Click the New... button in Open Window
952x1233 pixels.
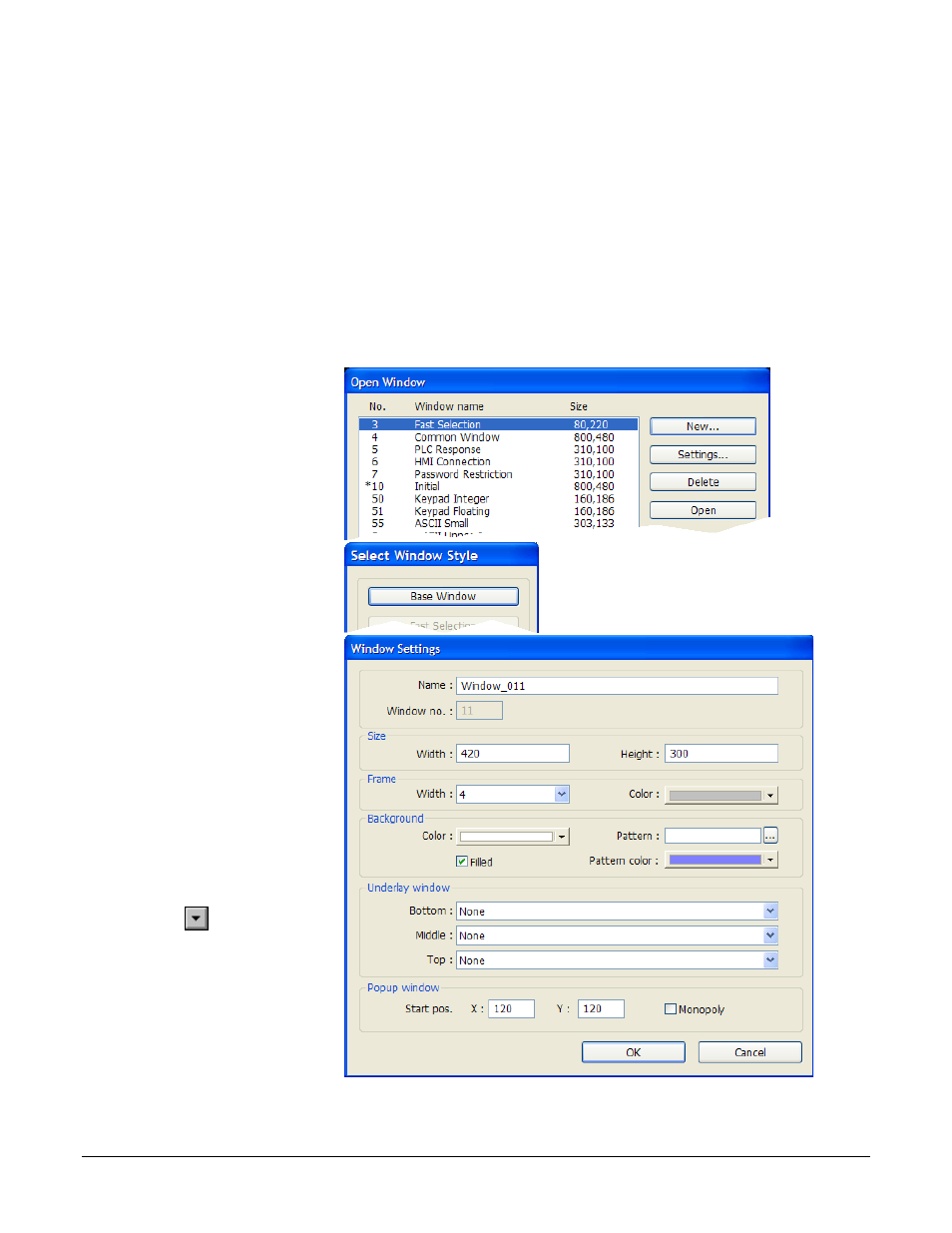(x=703, y=426)
